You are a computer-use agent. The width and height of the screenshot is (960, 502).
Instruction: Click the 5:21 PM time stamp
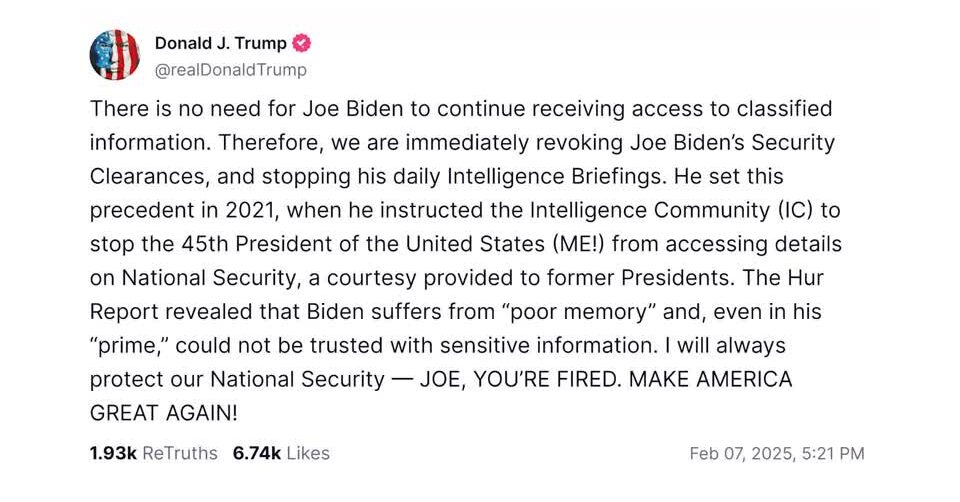[x=834, y=454]
